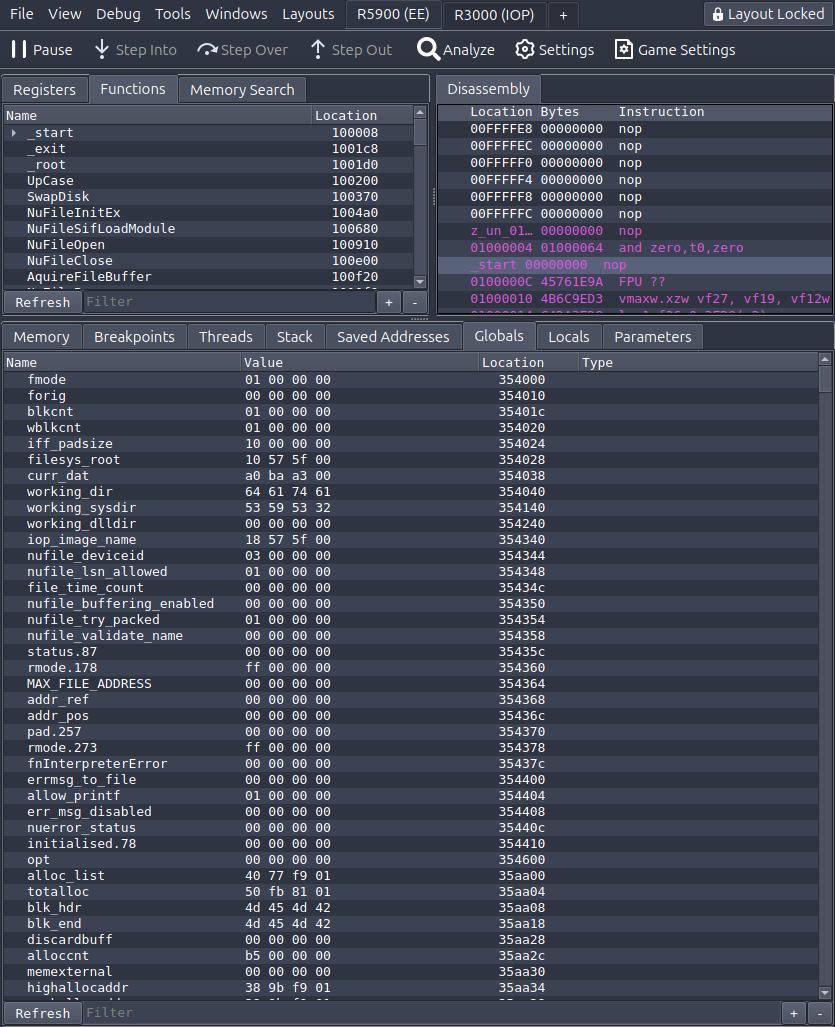
Task: Select the fnInterpreterError global row
Action: coord(411,764)
